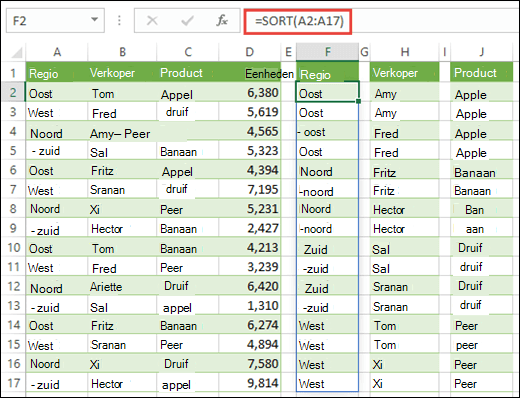Click the peer lowercase cell in column J
The height and width of the screenshot is (398, 520).
point(481,344)
